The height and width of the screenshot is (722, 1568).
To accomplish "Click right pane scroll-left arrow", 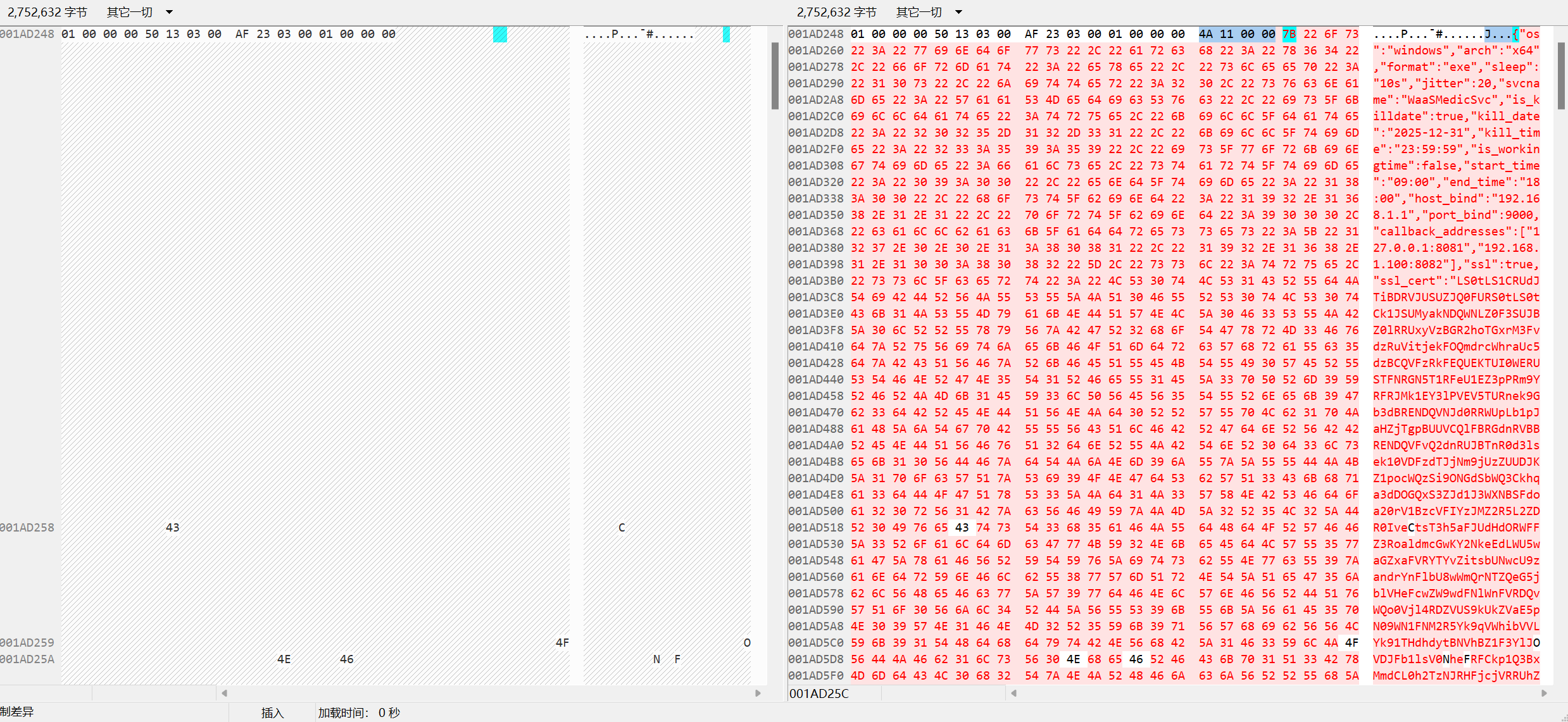I will pos(1013,693).
